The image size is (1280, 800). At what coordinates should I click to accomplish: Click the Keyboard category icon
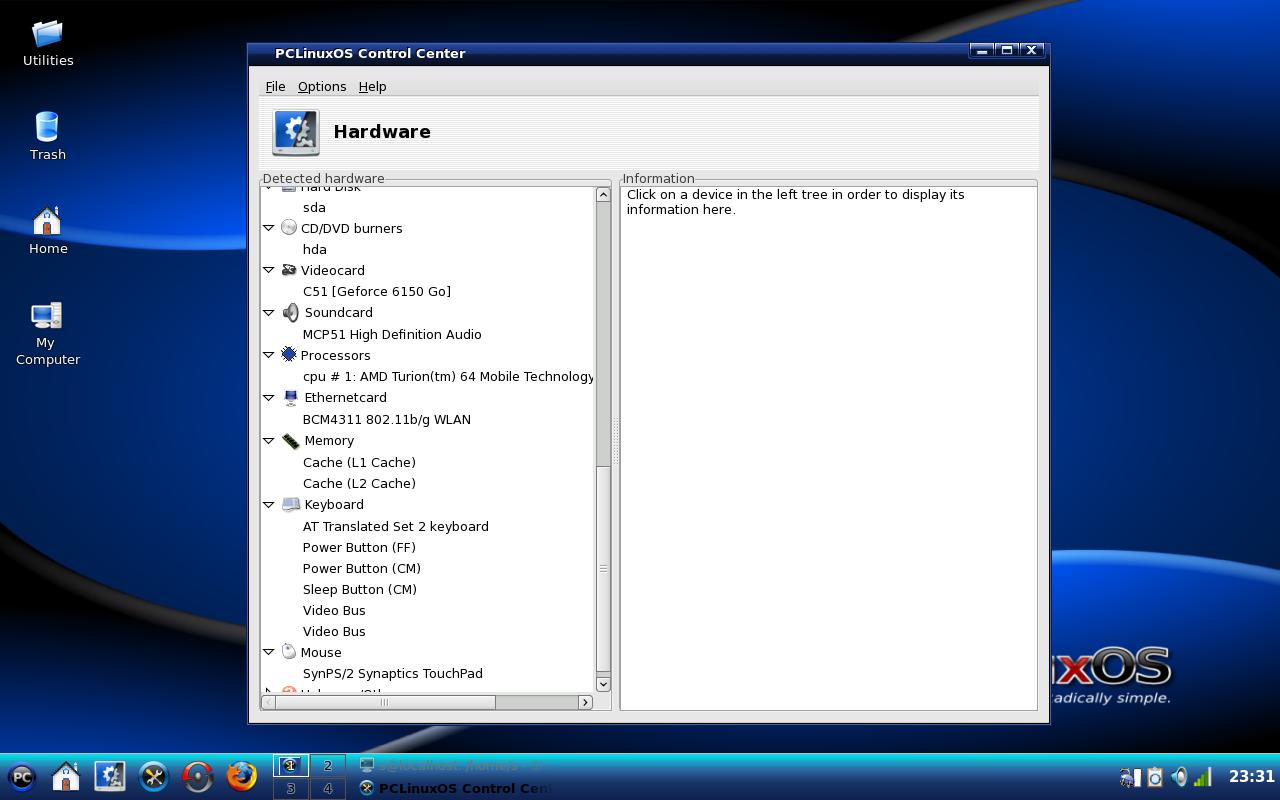(290, 504)
